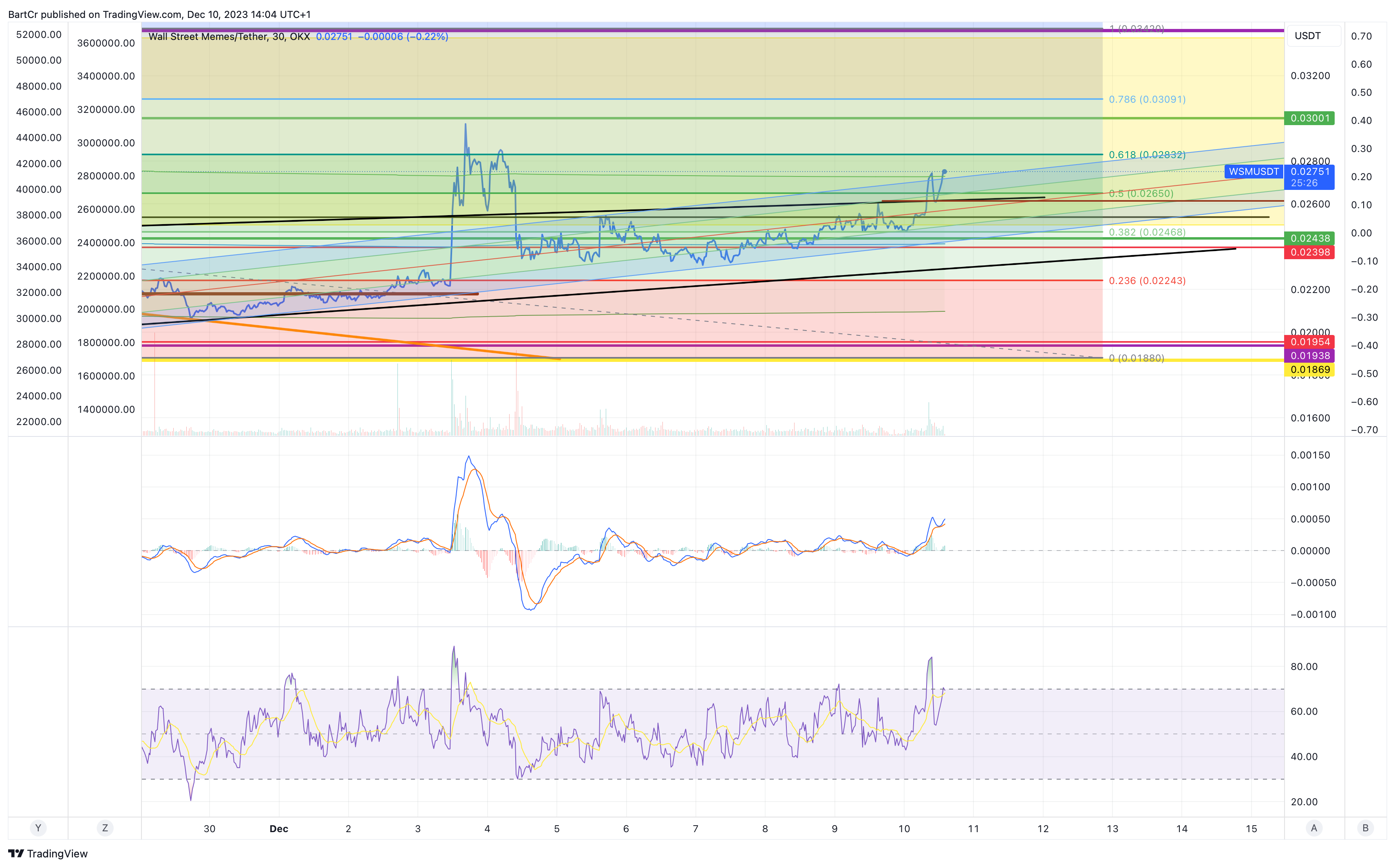Click the 5 date label on time axis

pos(556,828)
